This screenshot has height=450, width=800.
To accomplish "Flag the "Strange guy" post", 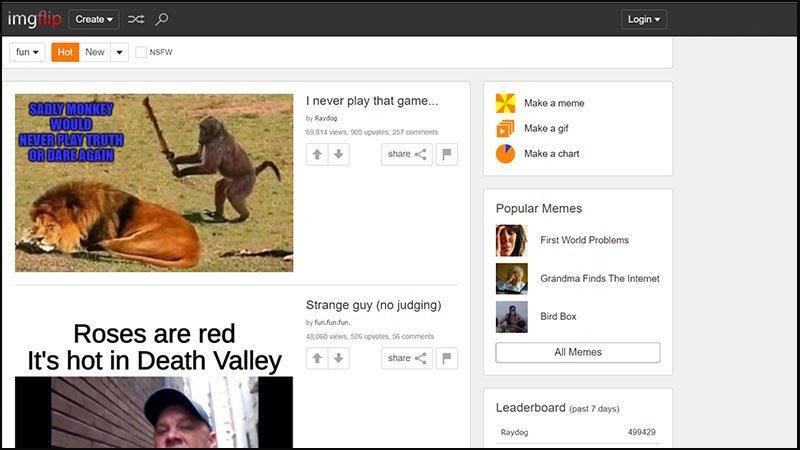I will (447, 358).
